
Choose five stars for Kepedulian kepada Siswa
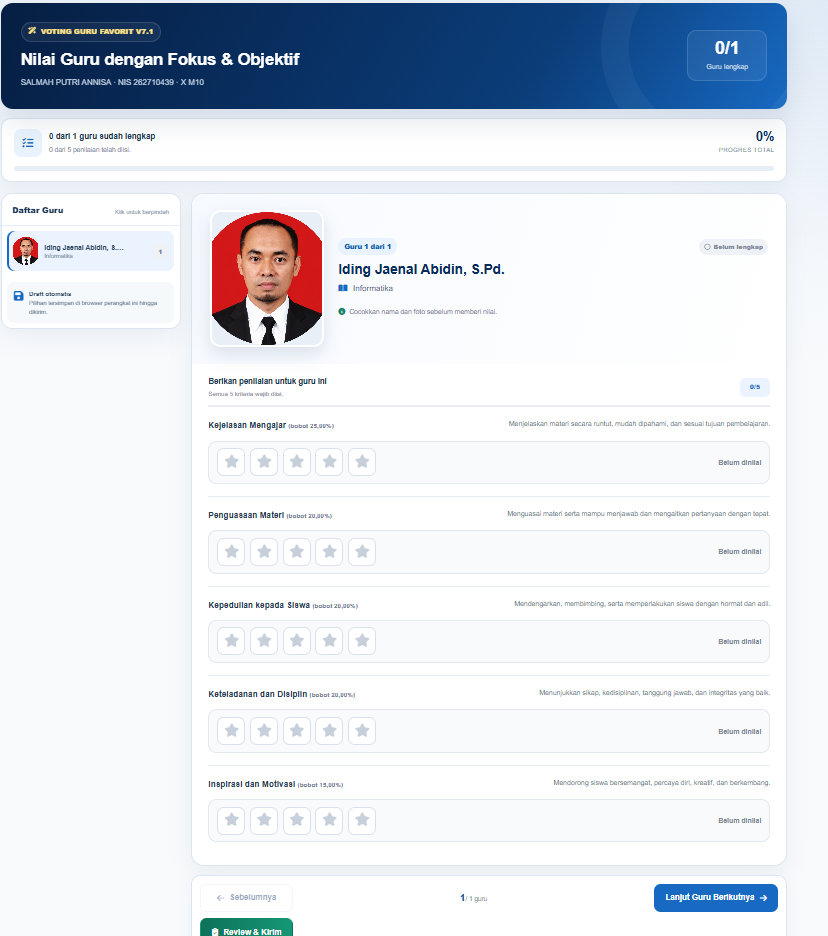click(x=362, y=641)
